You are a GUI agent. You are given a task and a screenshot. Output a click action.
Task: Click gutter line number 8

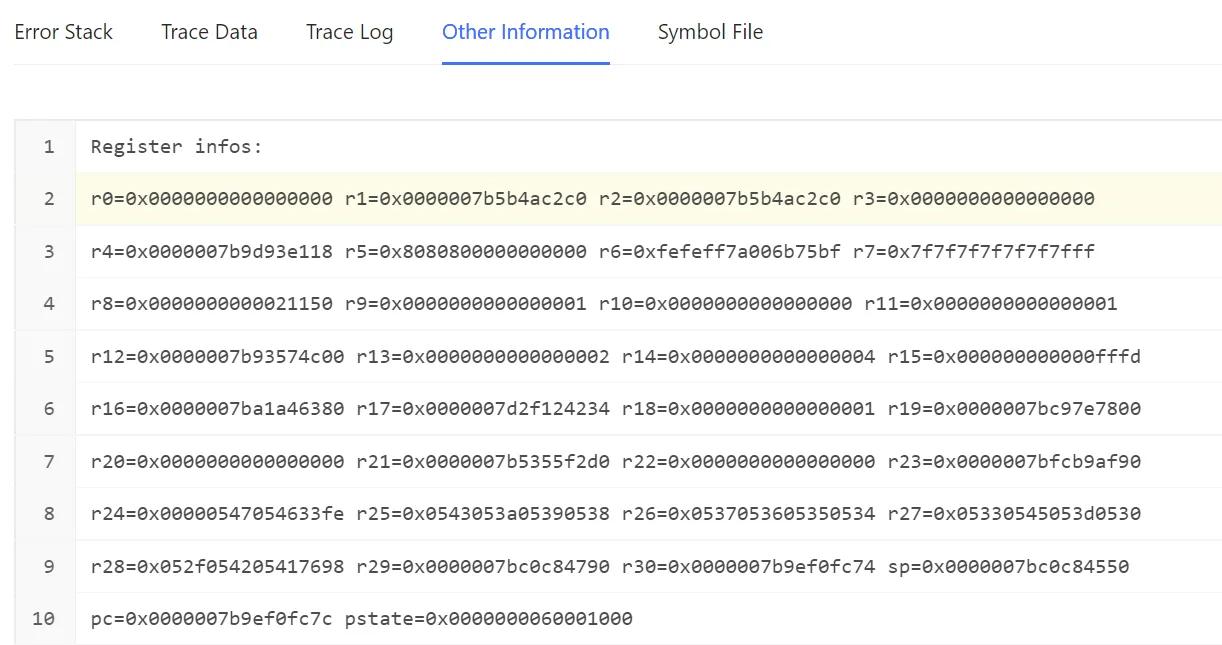[48, 514]
